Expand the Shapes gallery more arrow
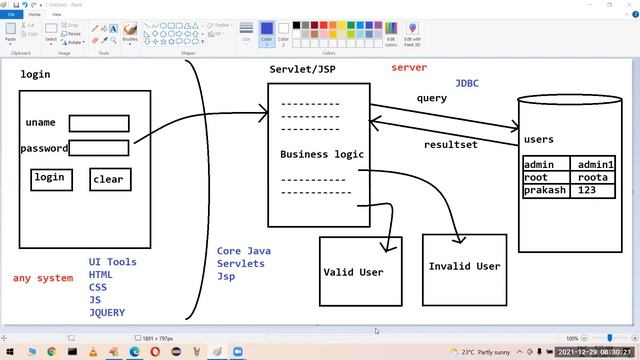The height and width of the screenshot is (360, 640). click(x=202, y=42)
